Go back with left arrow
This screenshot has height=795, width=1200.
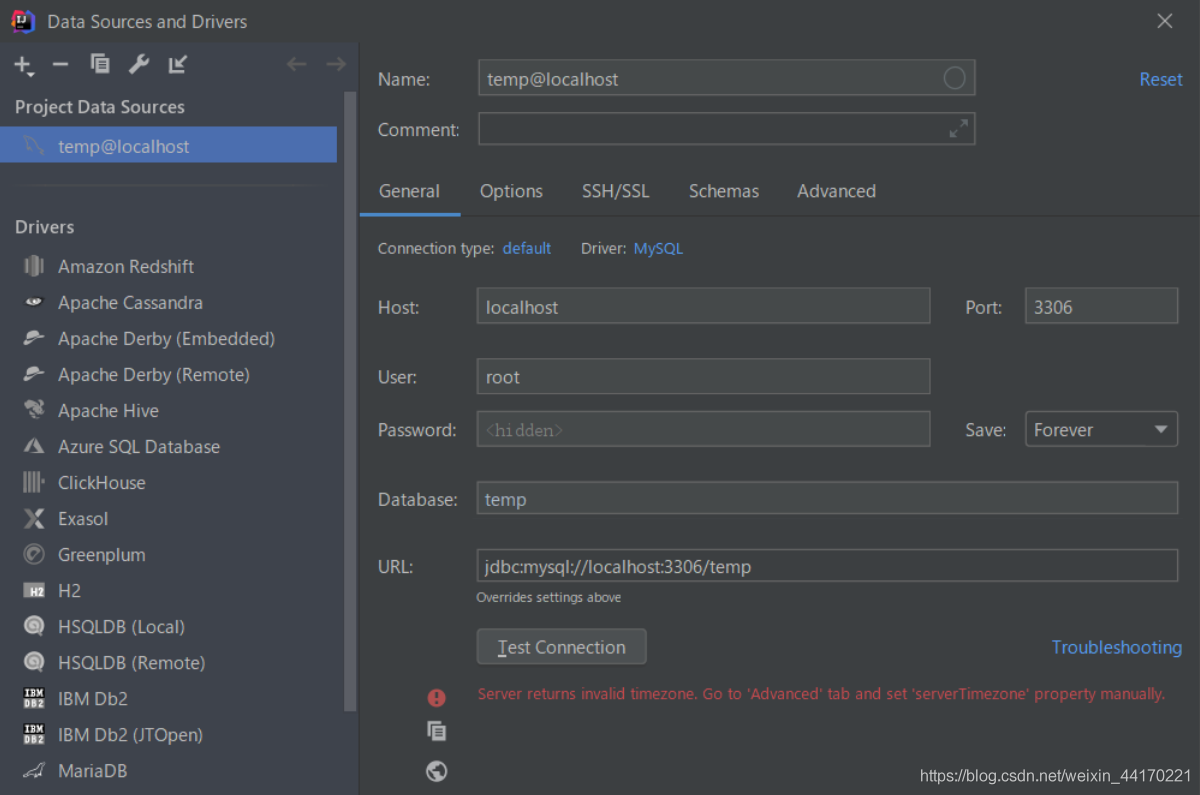click(296, 64)
